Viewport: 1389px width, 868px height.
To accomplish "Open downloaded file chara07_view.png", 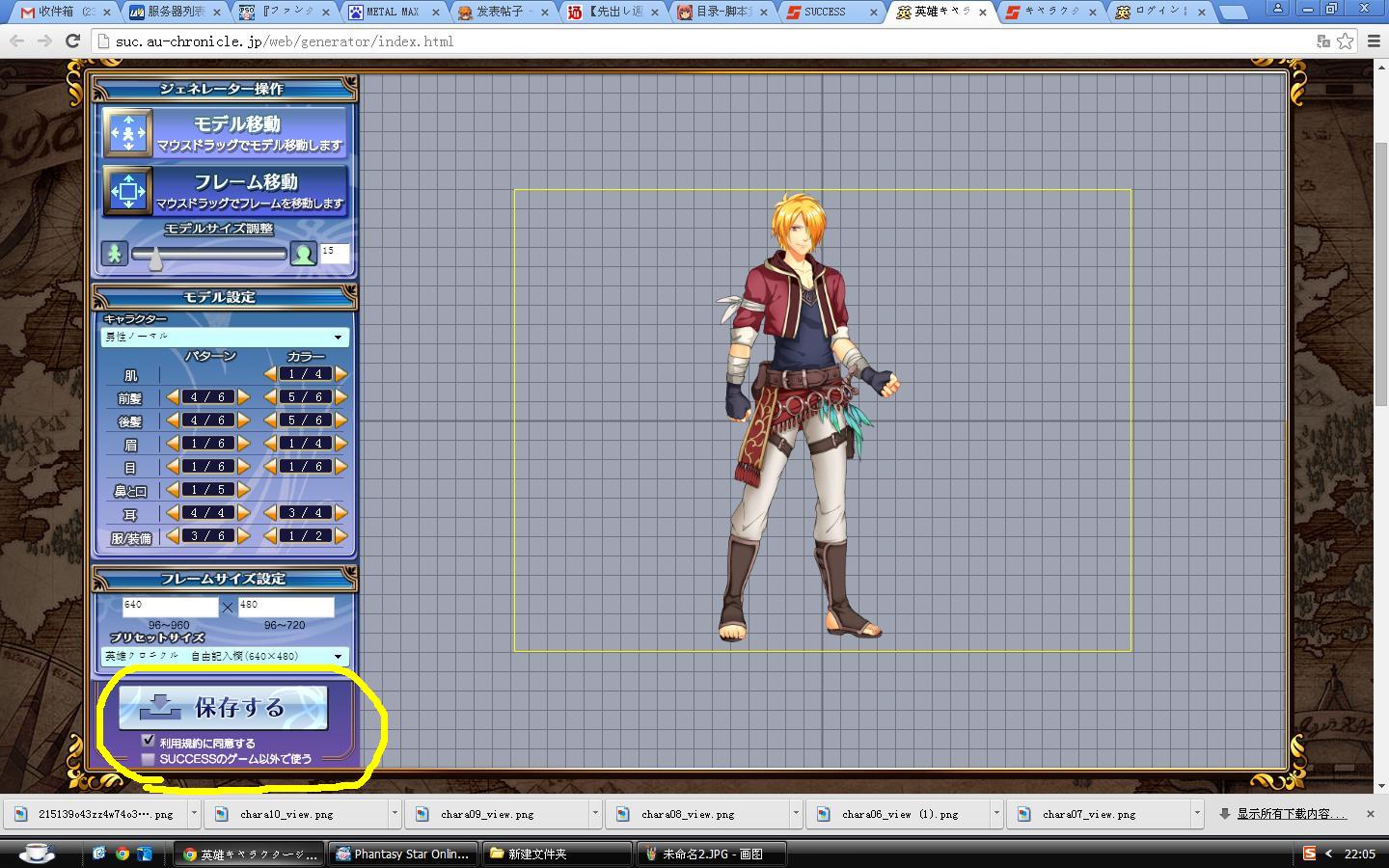I will point(1099,814).
